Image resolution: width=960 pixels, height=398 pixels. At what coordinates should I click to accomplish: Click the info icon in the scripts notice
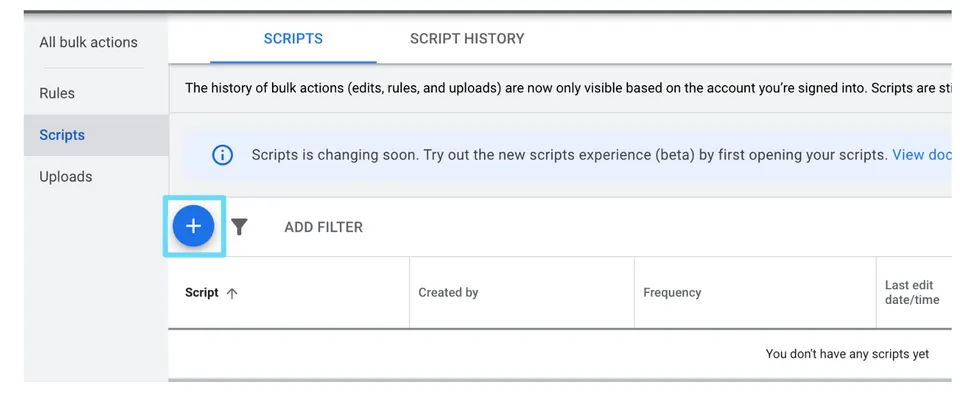tap(222, 155)
